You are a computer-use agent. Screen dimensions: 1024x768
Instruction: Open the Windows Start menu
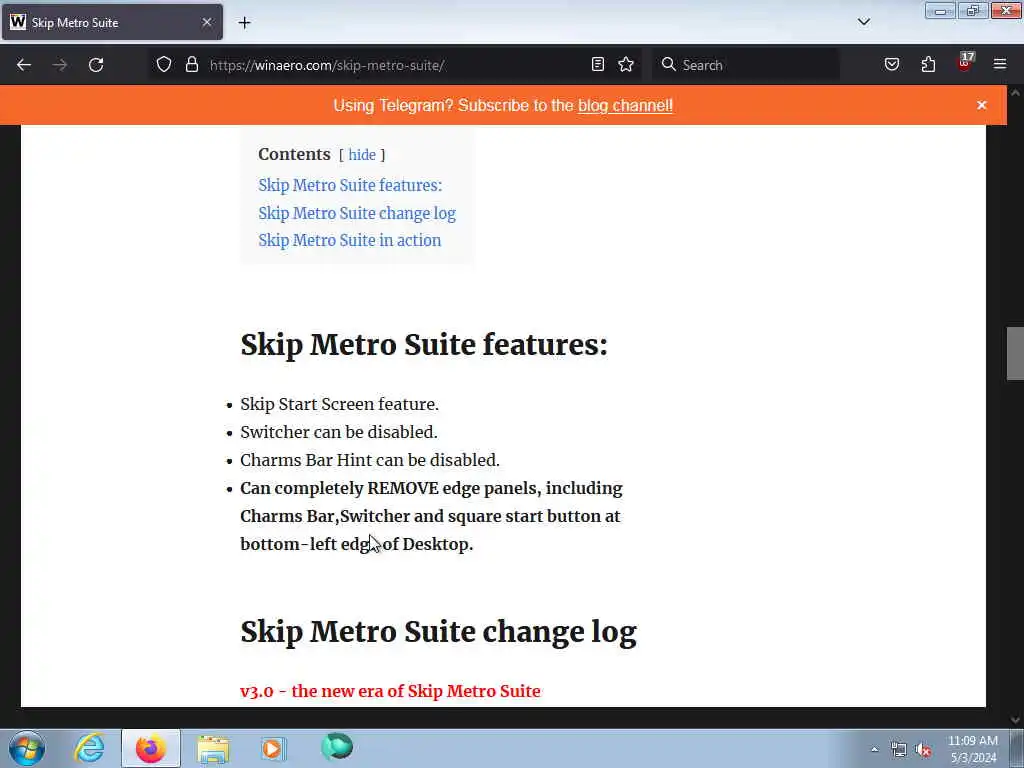click(x=27, y=748)
